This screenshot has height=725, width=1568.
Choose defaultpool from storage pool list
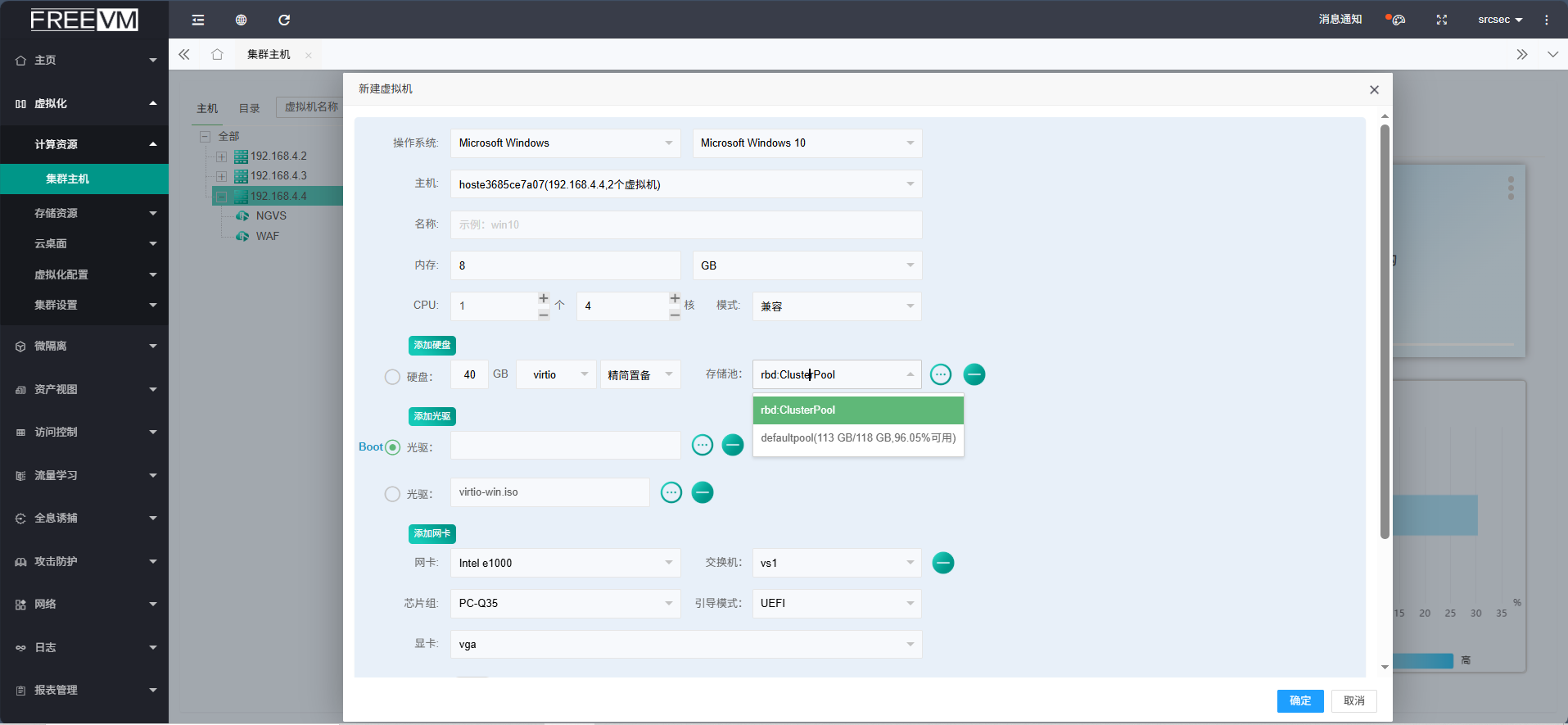[x=857, y=438]
